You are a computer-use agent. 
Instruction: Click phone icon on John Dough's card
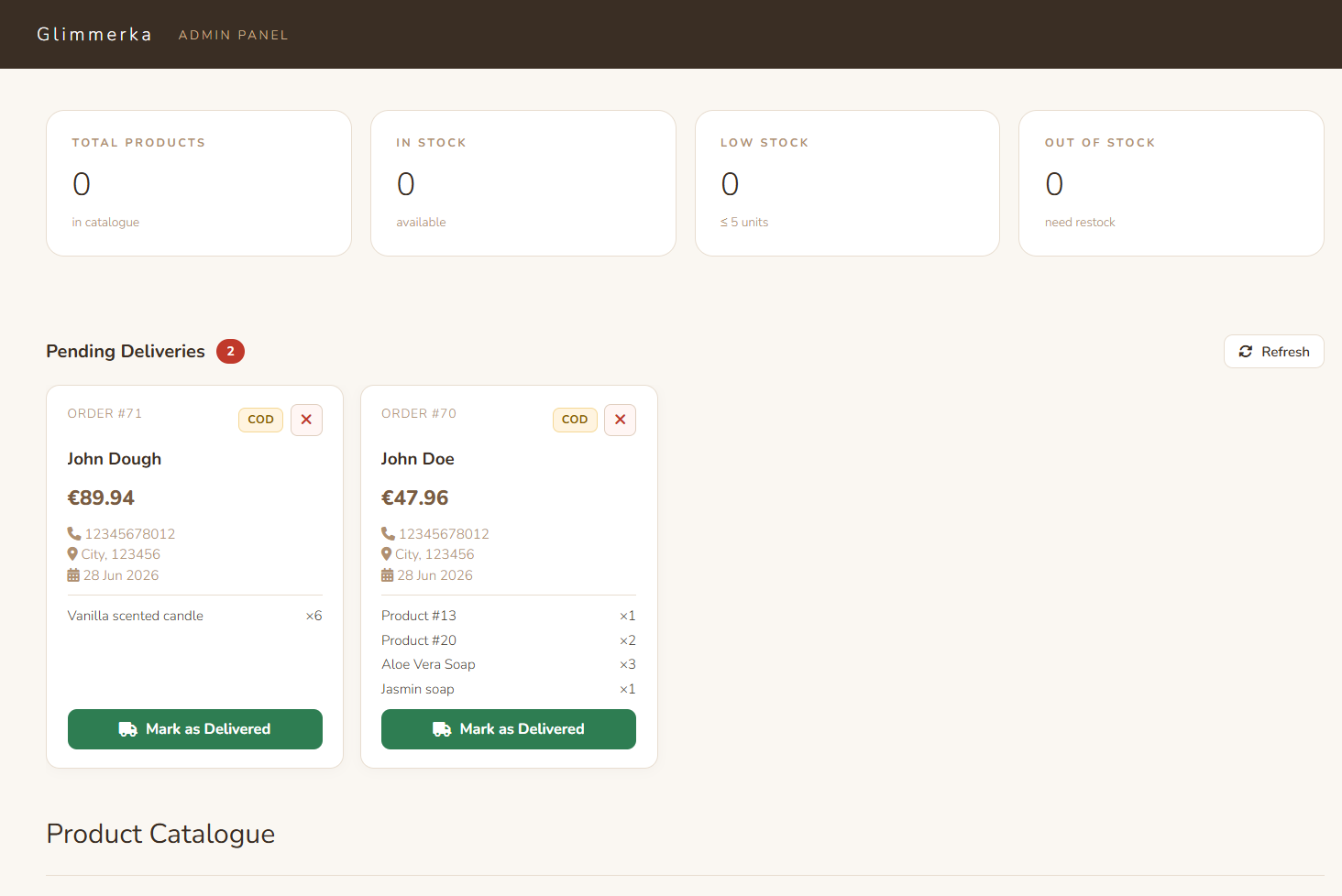click(74, 533)
